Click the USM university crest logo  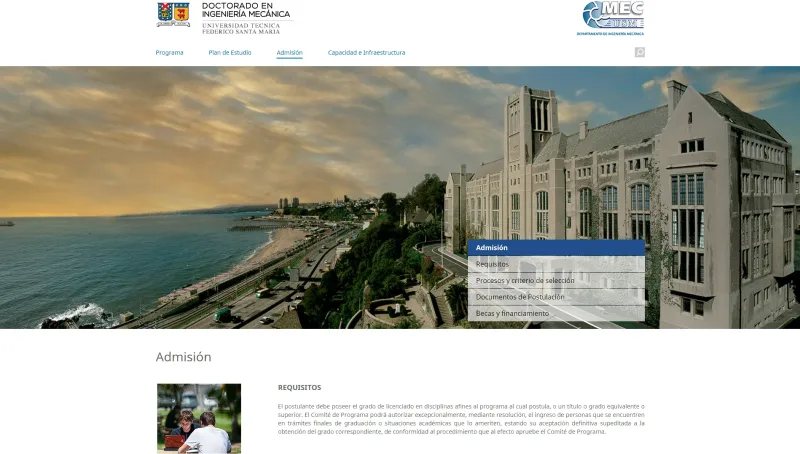coord(173,14)
